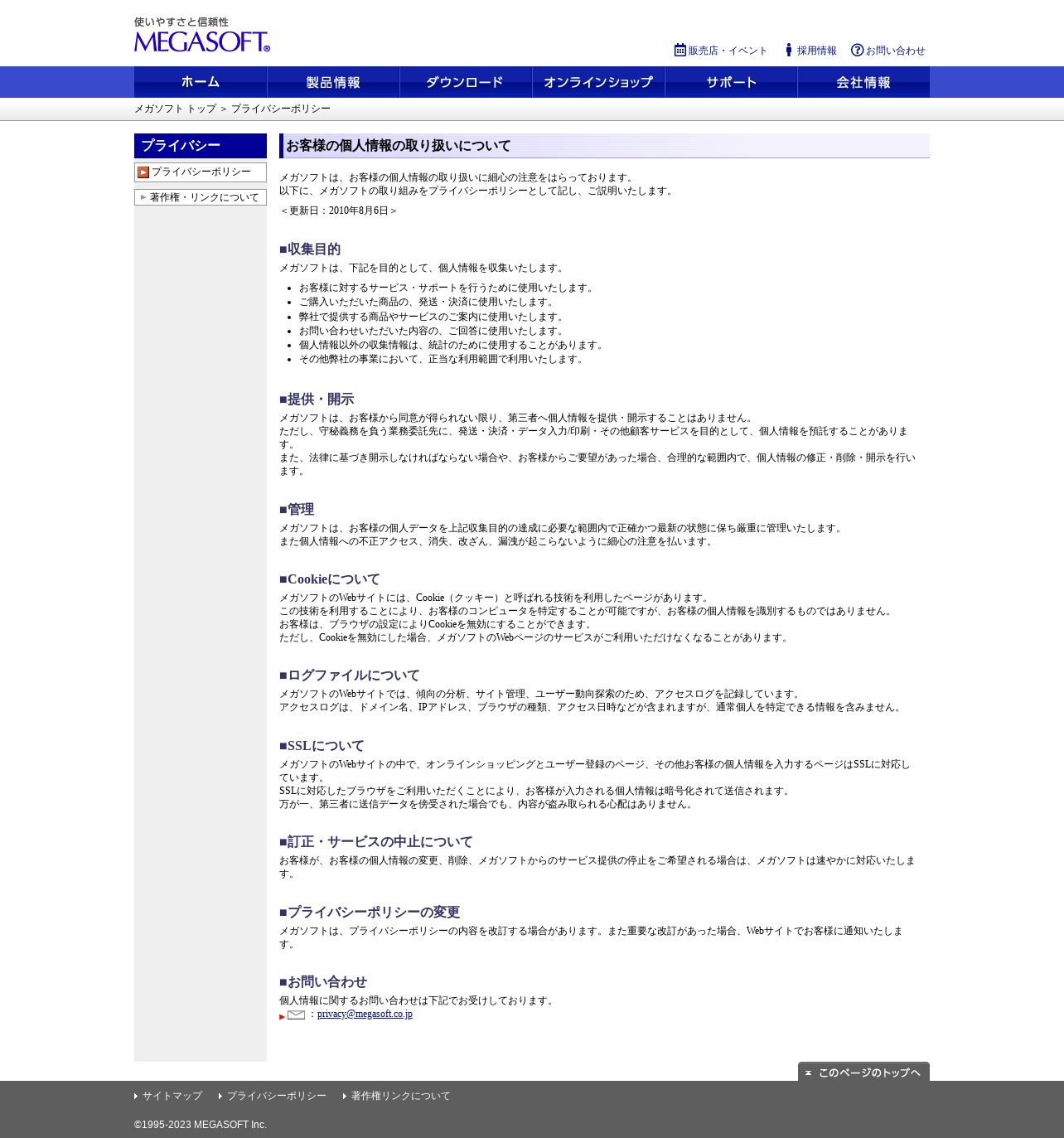The width and height of the screenshot is (1064, 1138).
Task: Open the サイトマップ footer link
Action: pyautogui.click(x=172, y=1096)
